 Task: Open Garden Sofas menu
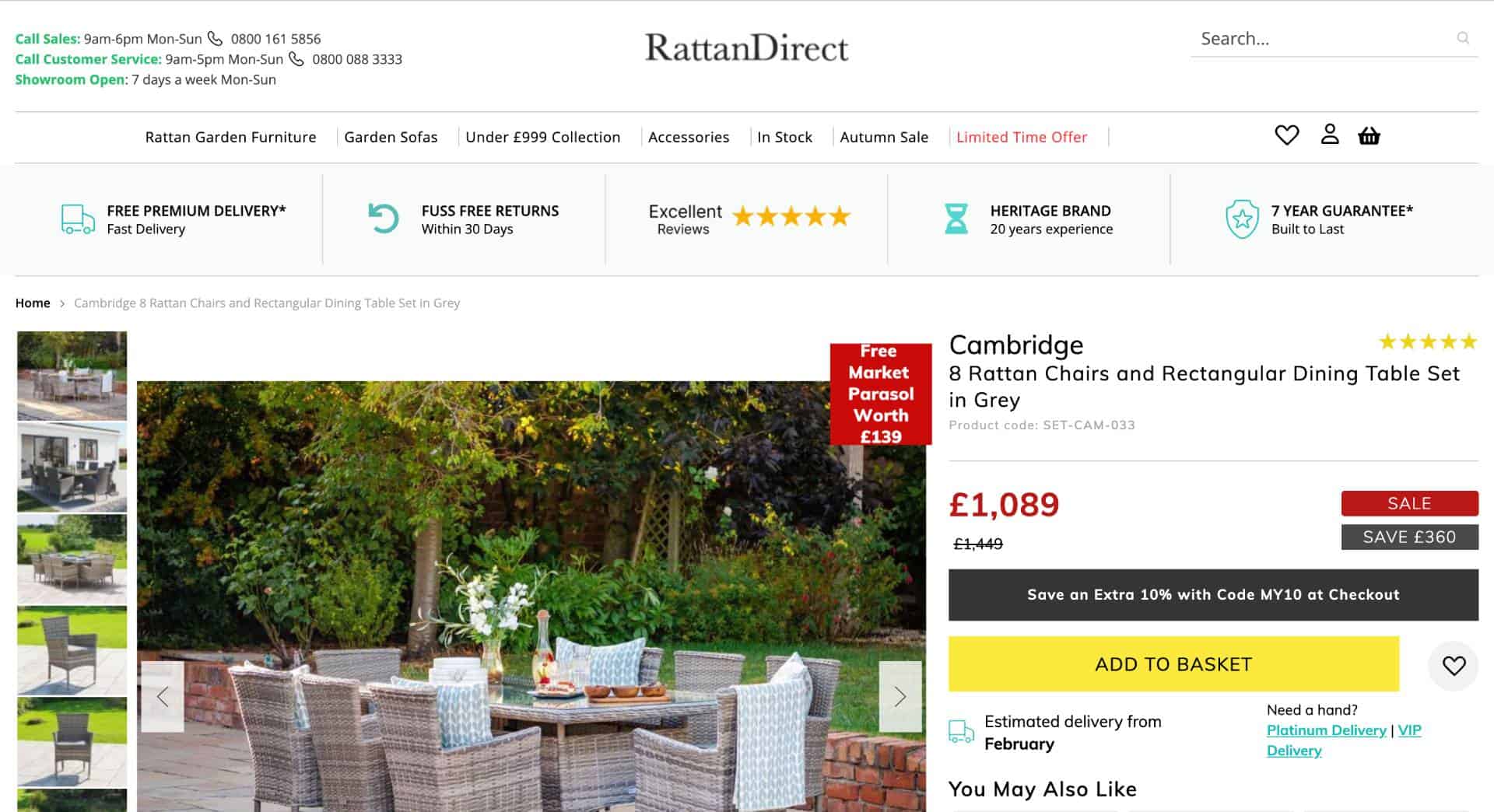click(391, 137)
